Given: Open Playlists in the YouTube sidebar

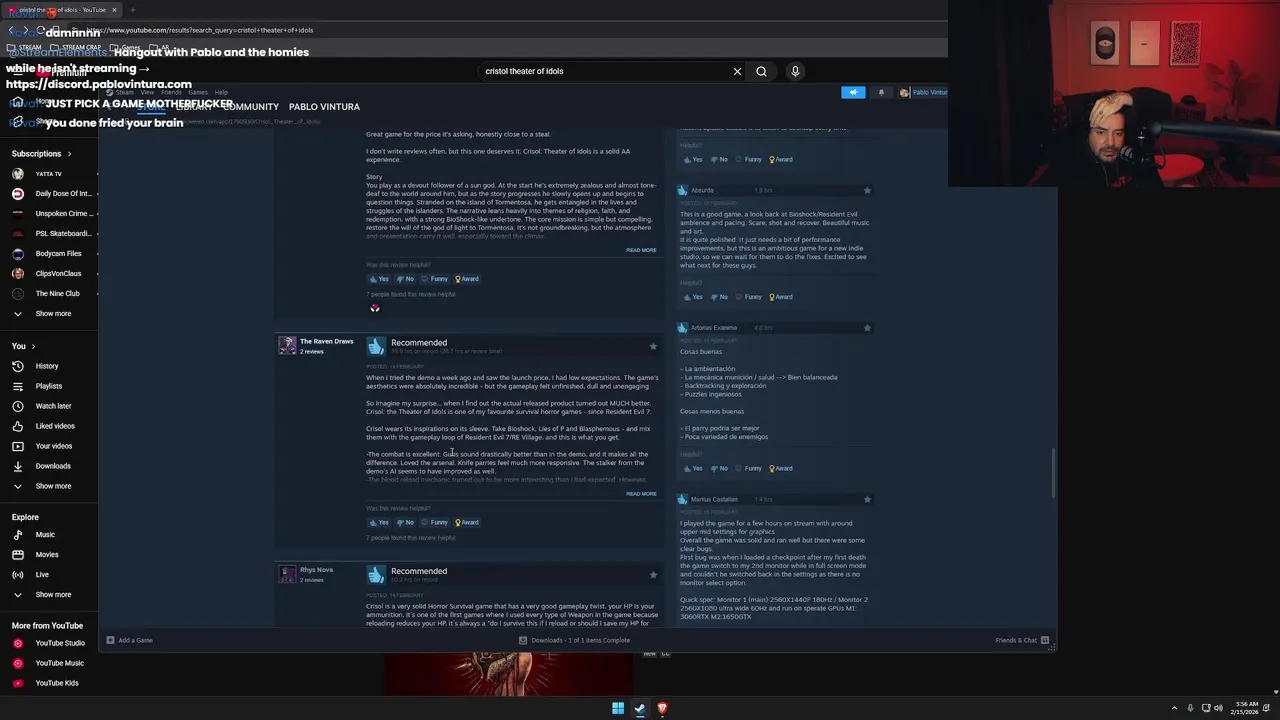Looking at the screenshot, I should pos(48,386).
